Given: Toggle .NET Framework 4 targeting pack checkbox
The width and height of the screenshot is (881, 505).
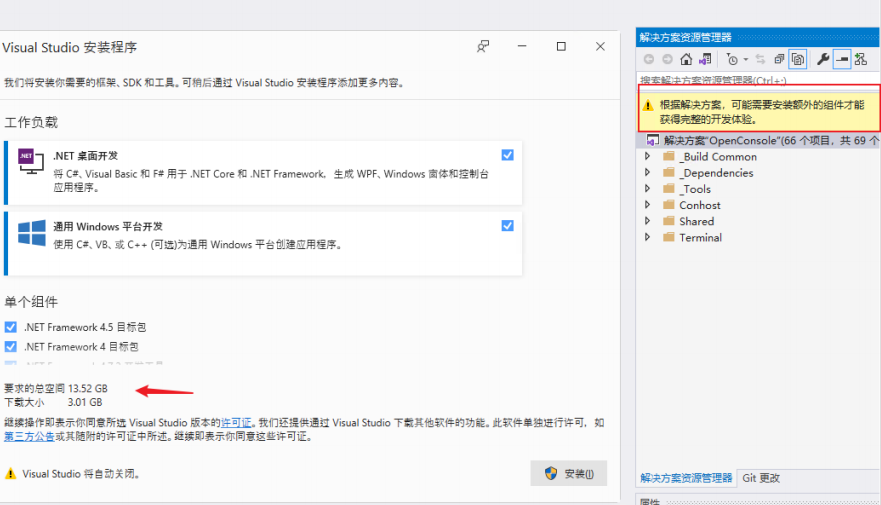Looking at the screenshot, I should [11, 347].
